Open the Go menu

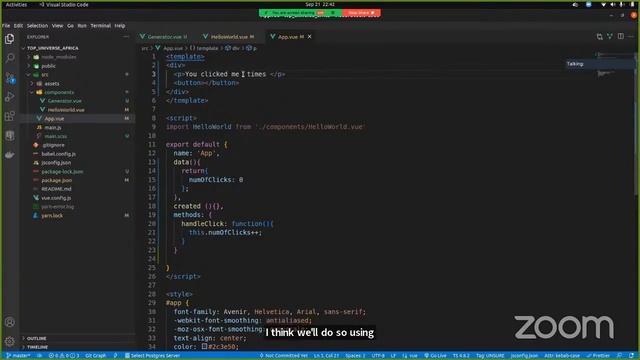(x=70, y=26)
